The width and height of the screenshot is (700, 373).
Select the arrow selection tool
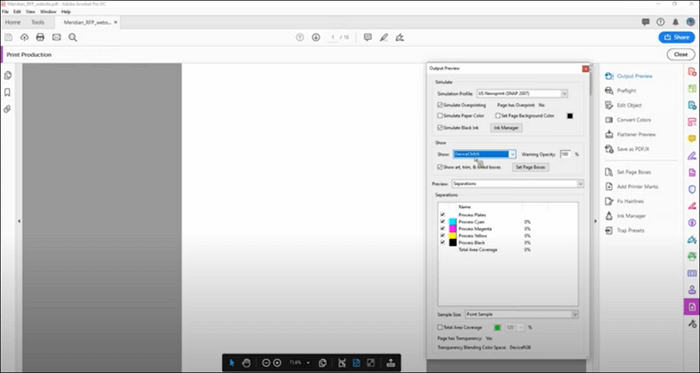point(232,363)
